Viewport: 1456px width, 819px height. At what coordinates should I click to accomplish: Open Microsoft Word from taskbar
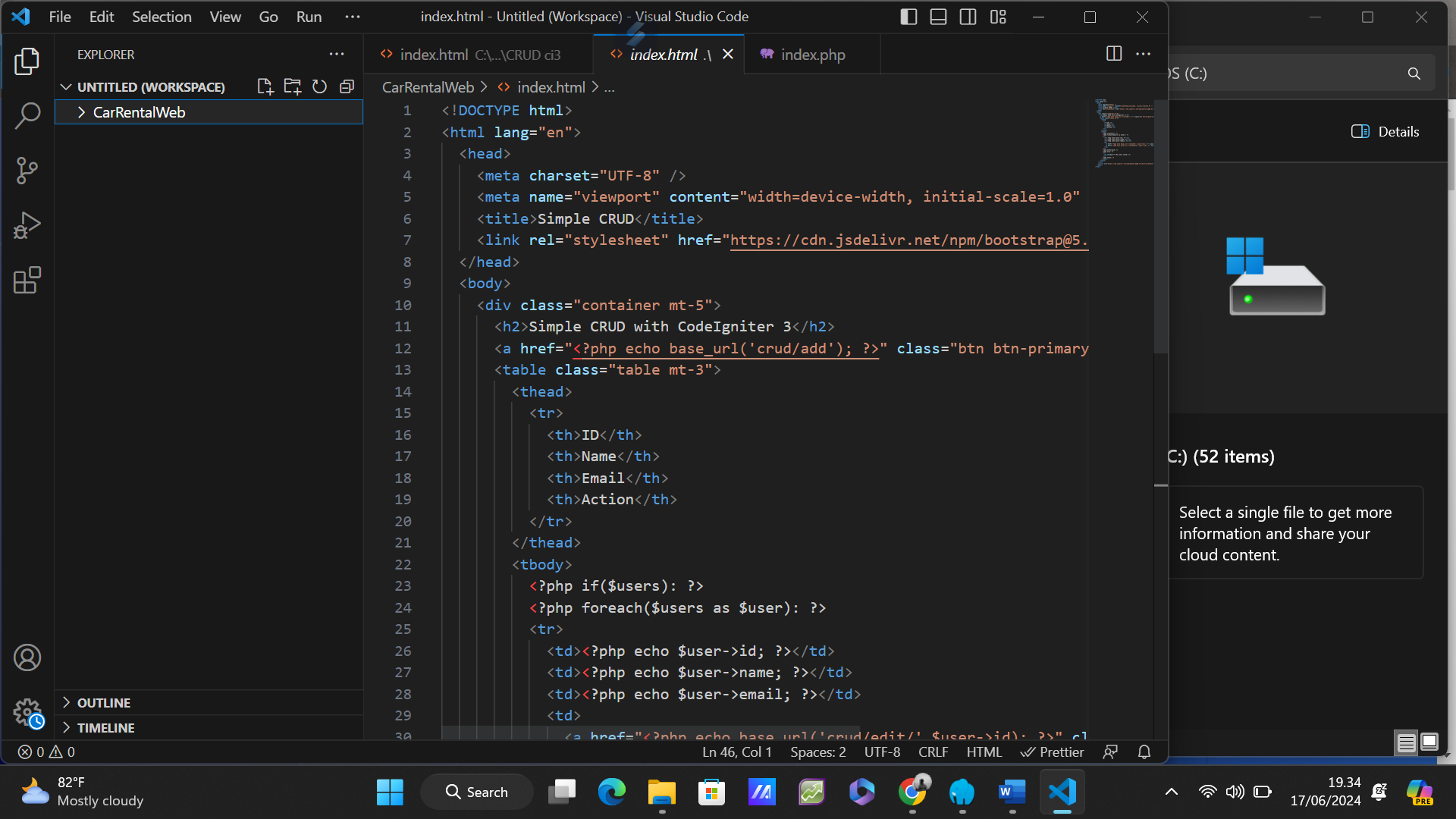pyautogui.click(x=1012, y=792)
